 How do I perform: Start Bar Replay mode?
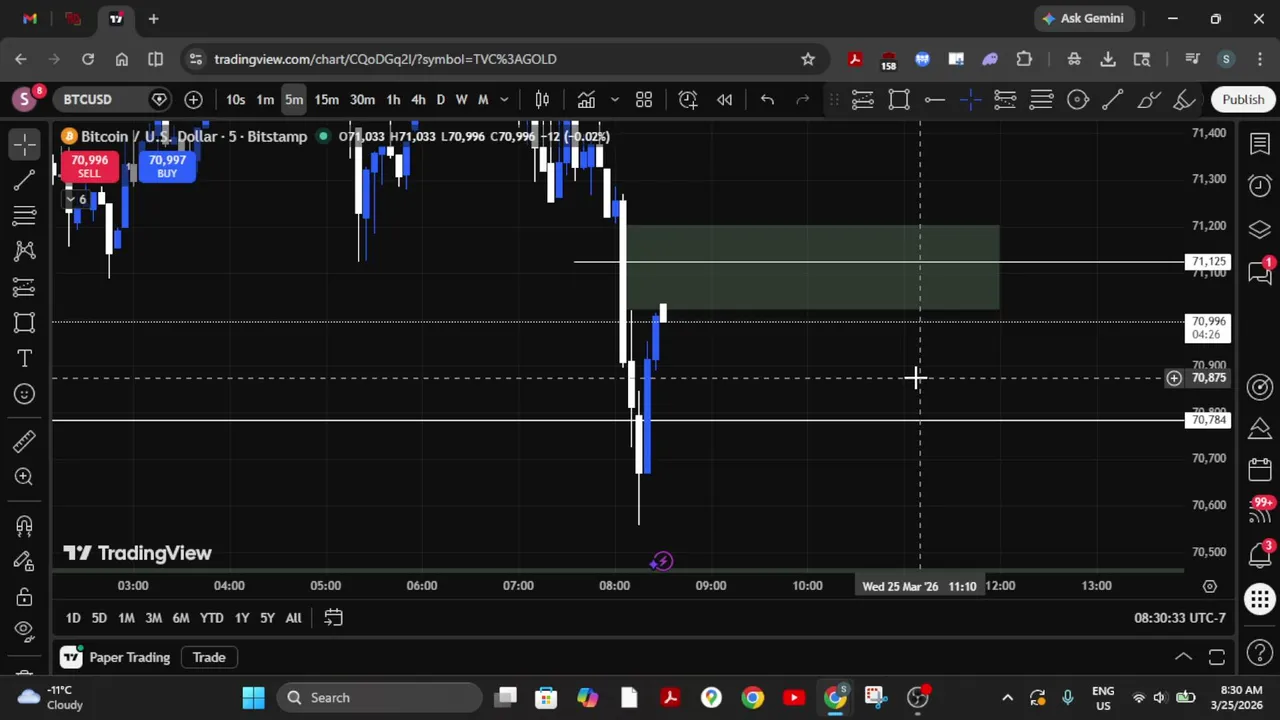pyautogui.click(x=725, y=99)
